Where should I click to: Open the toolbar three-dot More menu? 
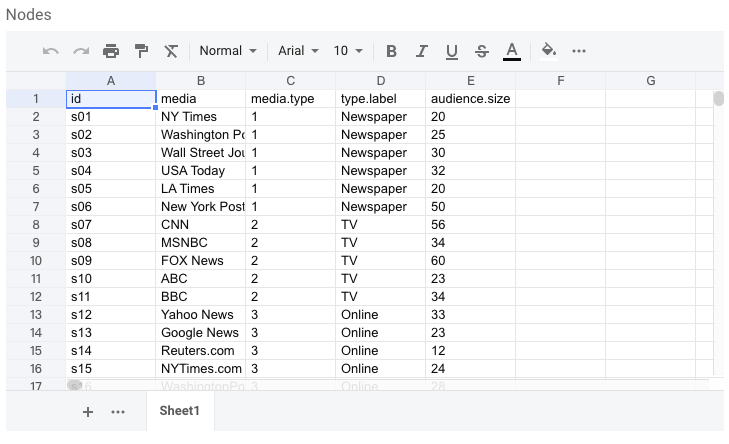pyautogui.click(x=579, y=51)
